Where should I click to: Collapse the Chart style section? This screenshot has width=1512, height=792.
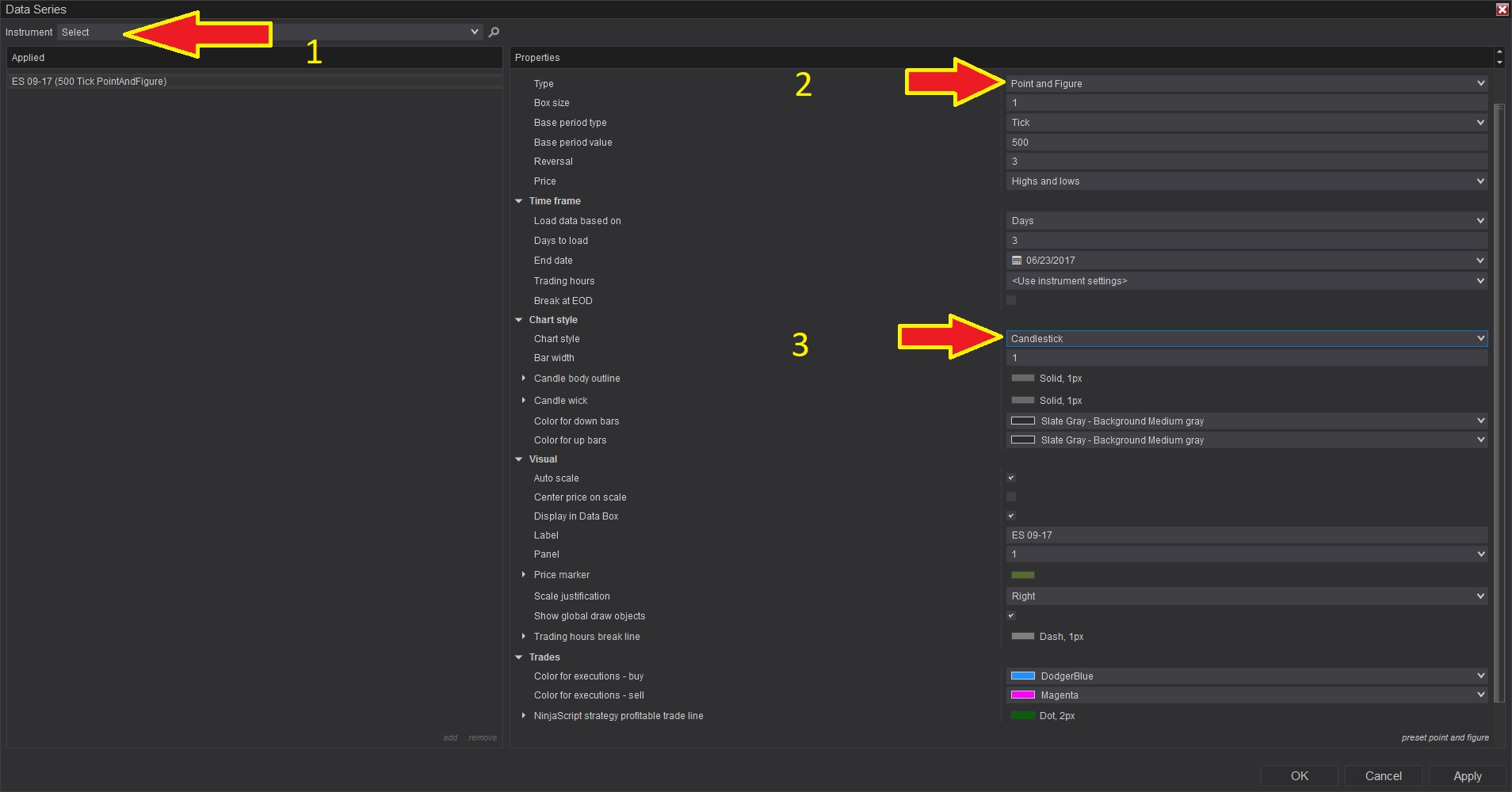[x=519, y=320]
